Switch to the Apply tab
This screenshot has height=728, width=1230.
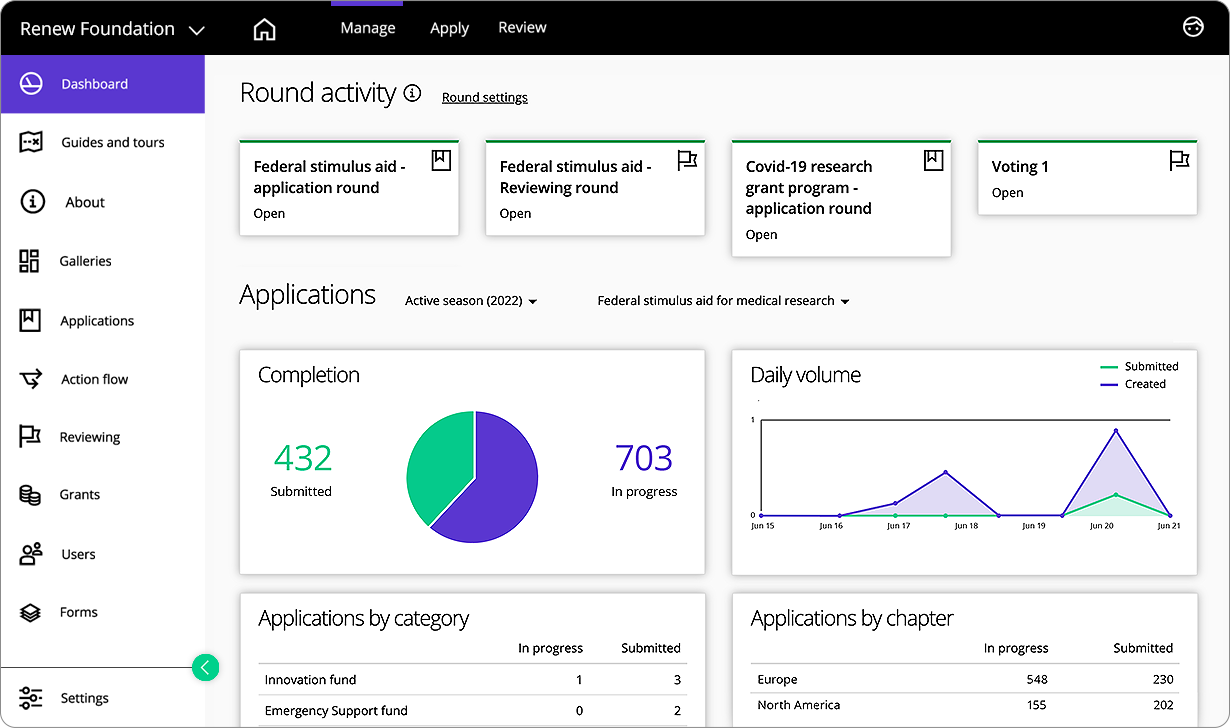click(x=449, y=28)
